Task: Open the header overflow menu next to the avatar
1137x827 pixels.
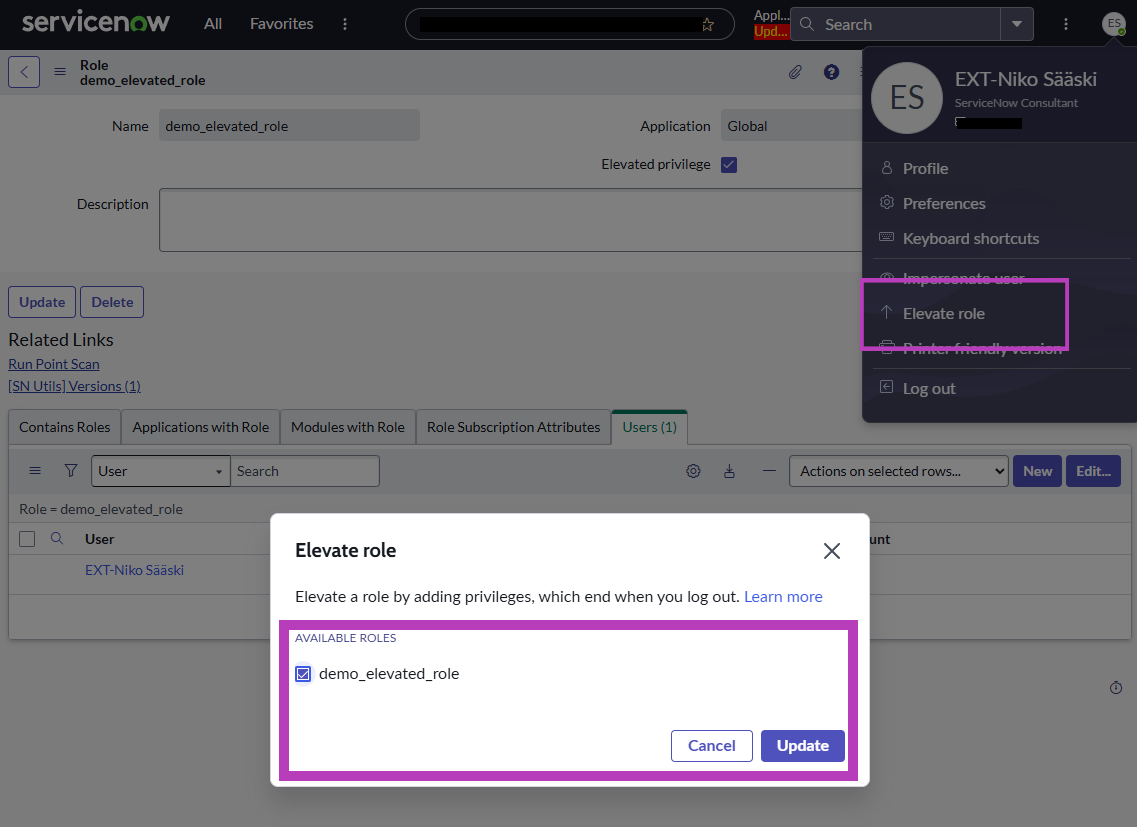Action: click(1065, 24)
